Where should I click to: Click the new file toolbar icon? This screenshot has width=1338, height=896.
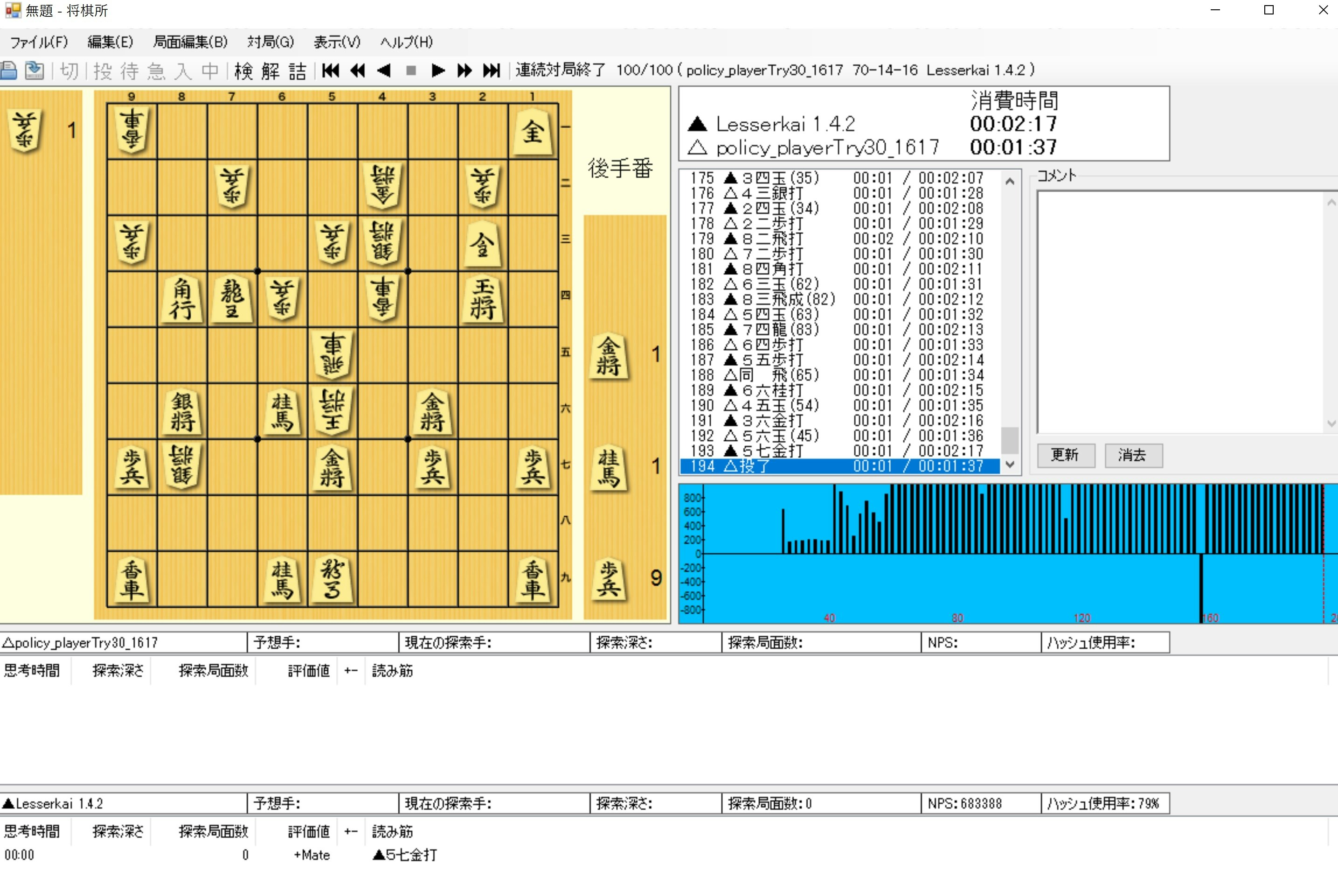9,71
